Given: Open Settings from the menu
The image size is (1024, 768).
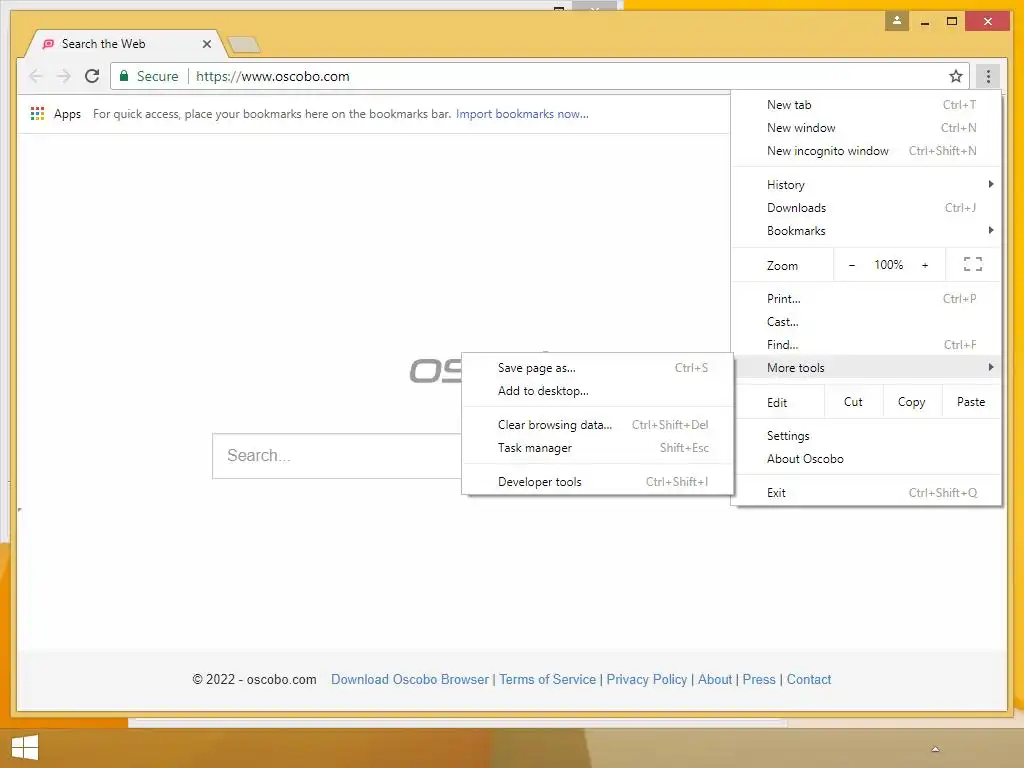Looking at the screenshot, I should pyautogui.click(x=866, y=436).
